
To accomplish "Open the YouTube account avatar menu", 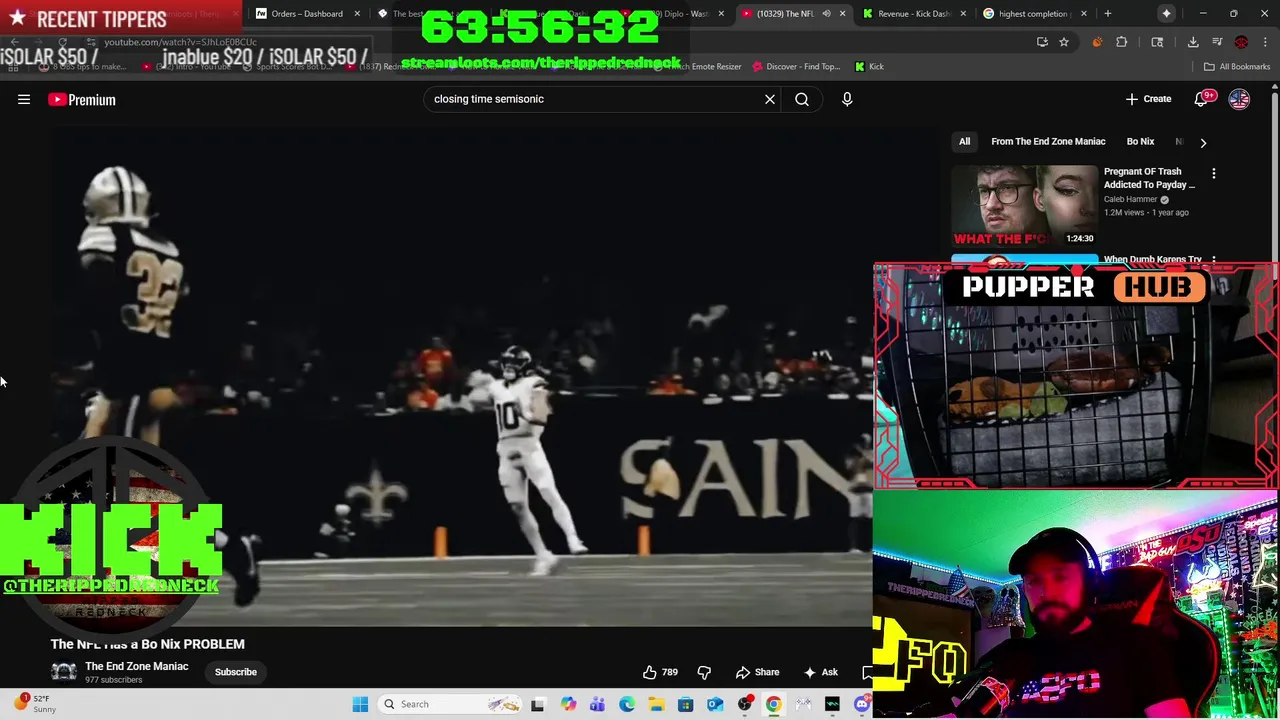I will tap(1239, 99).
